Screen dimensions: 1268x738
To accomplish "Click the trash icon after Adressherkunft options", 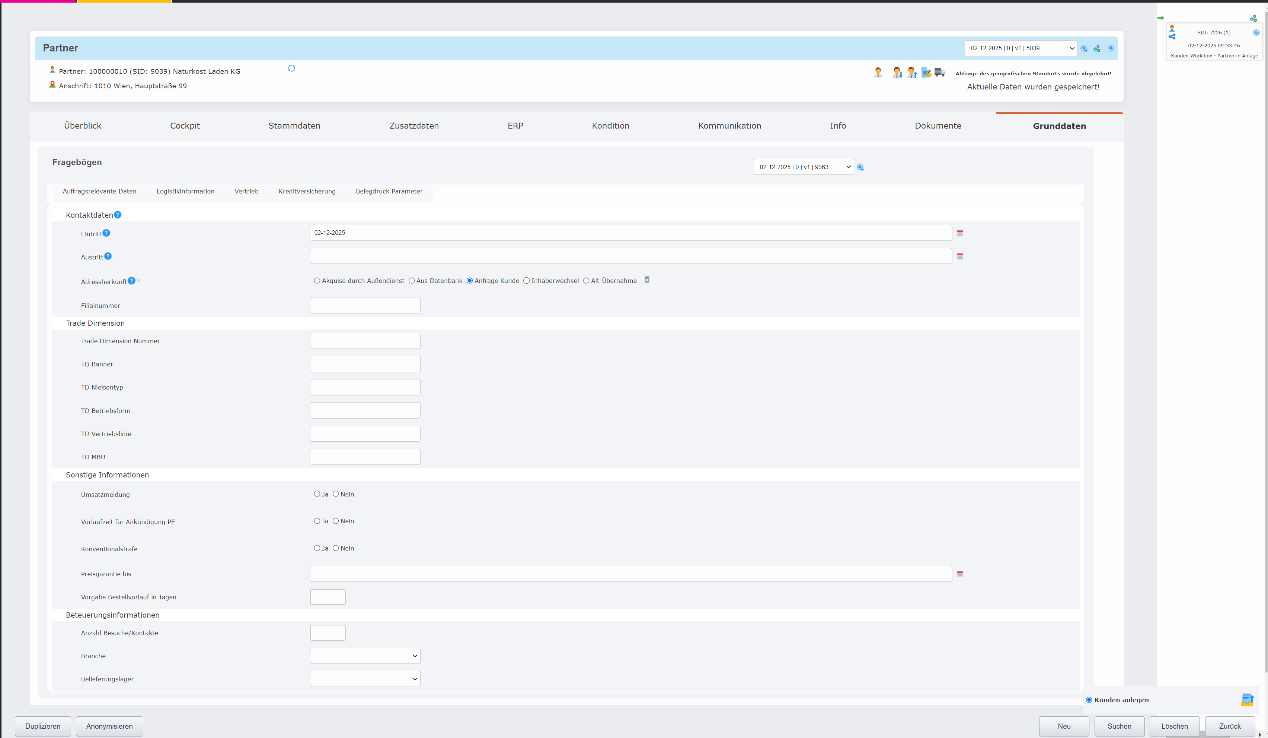I will (647, 280).
